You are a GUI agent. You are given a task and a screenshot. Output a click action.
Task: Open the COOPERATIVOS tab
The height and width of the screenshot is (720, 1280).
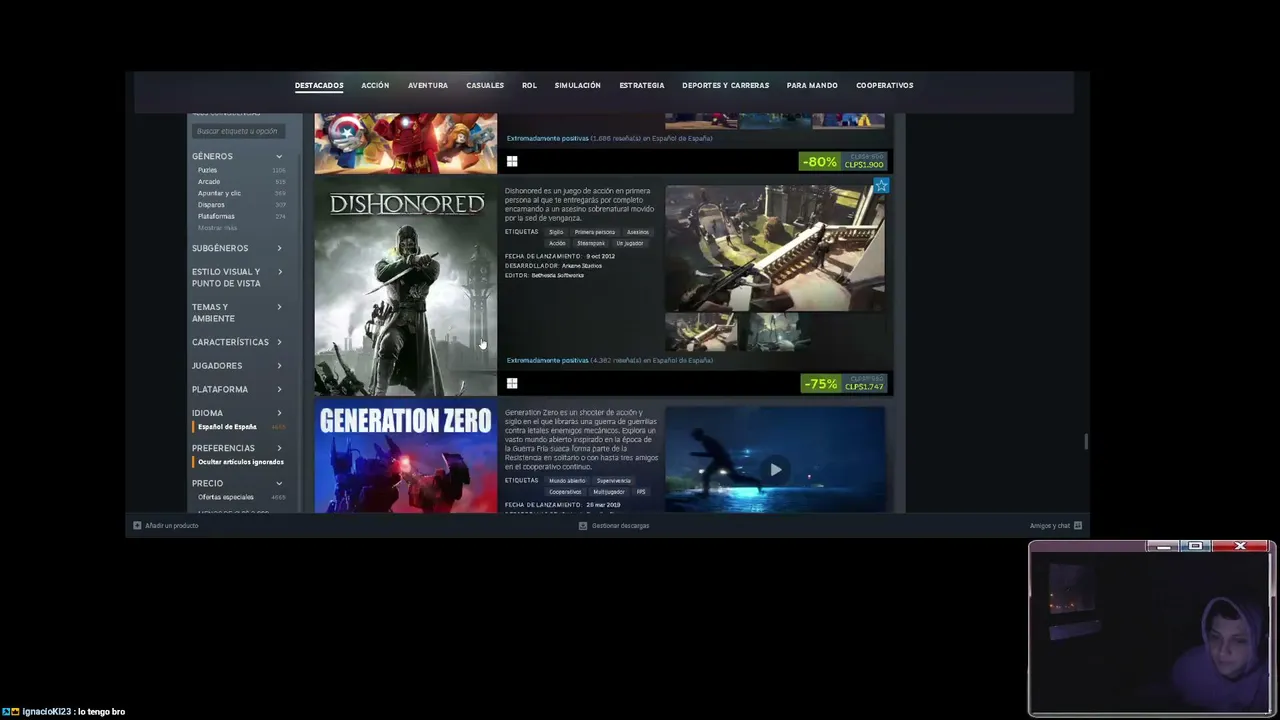coord(885,86)
